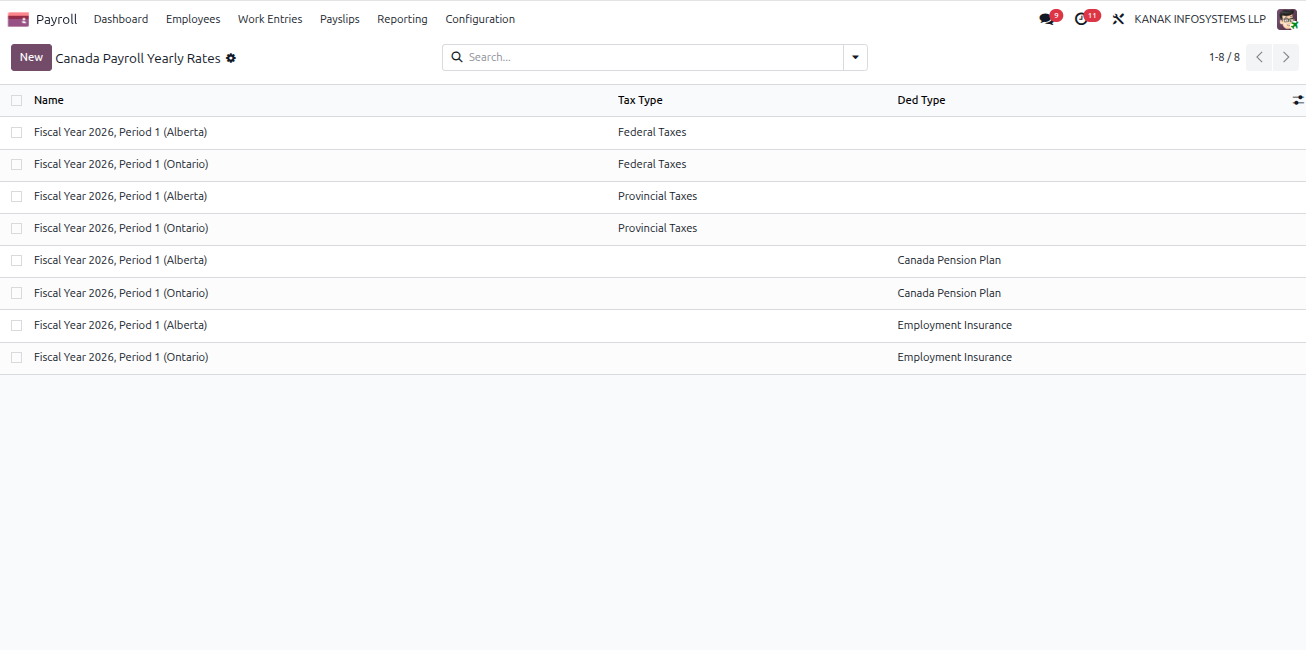Click the Alberta Employment Insurance cell

[x=954, y=325]
